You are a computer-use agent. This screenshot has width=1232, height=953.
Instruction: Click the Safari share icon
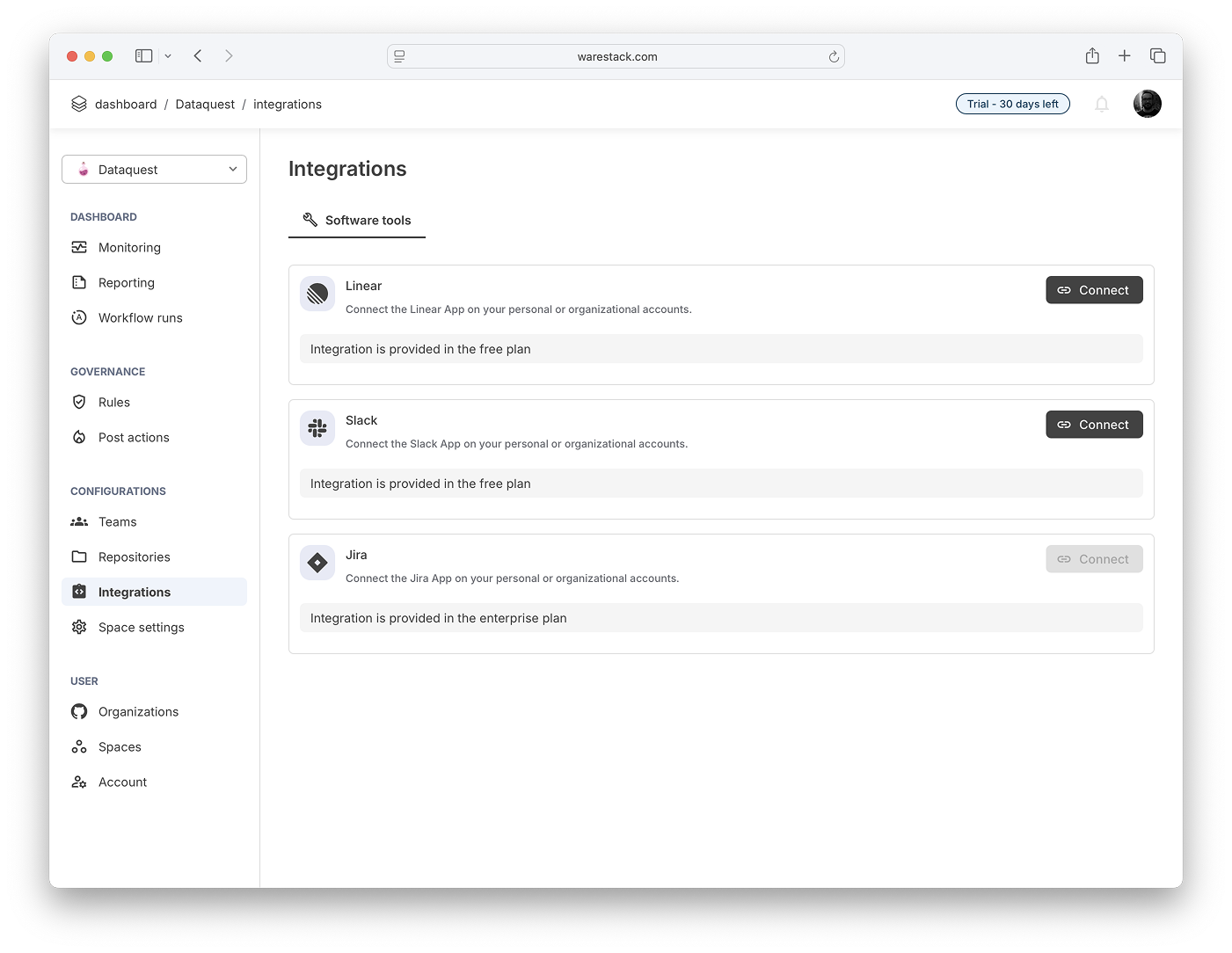click(x=1092, y=56)
